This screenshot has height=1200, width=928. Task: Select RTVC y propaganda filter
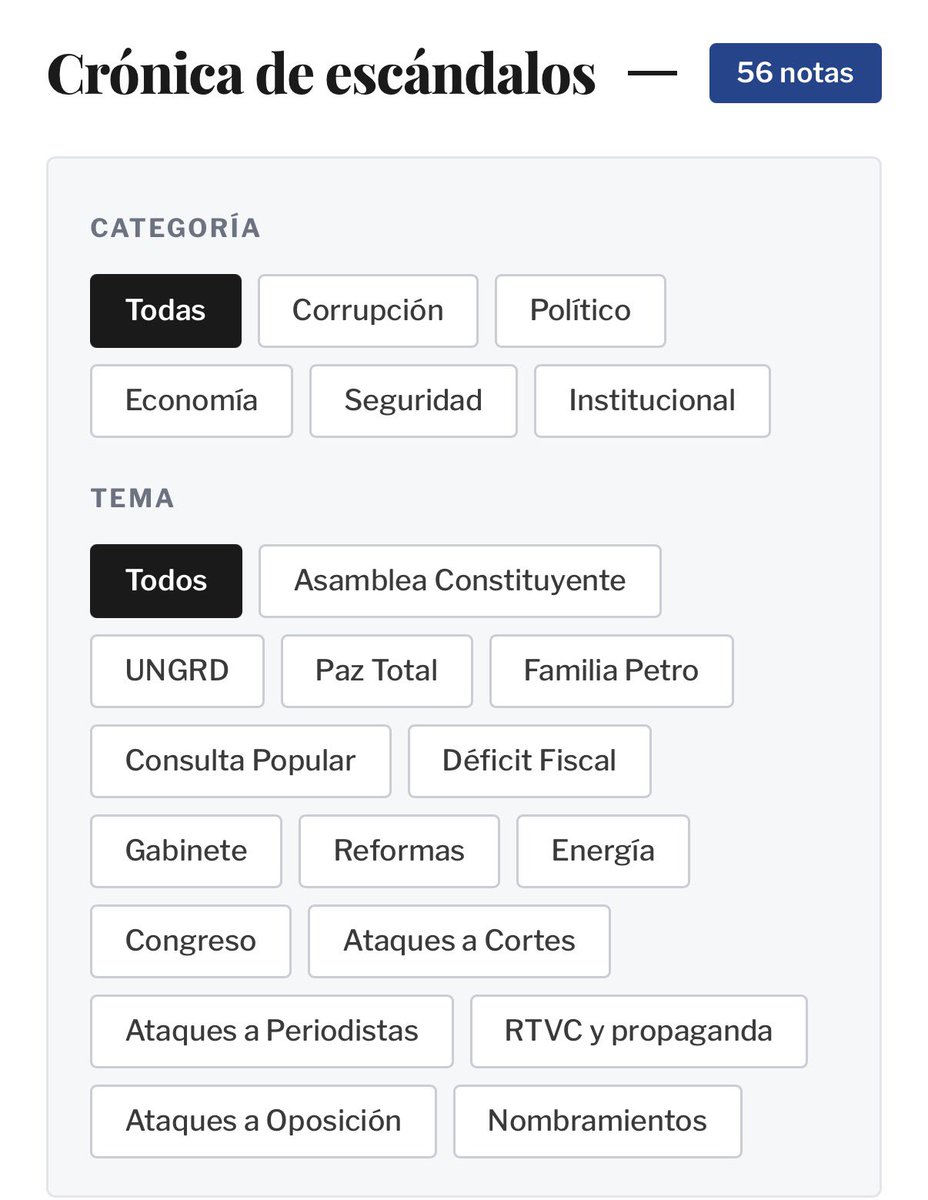[x=639, y=1031]
